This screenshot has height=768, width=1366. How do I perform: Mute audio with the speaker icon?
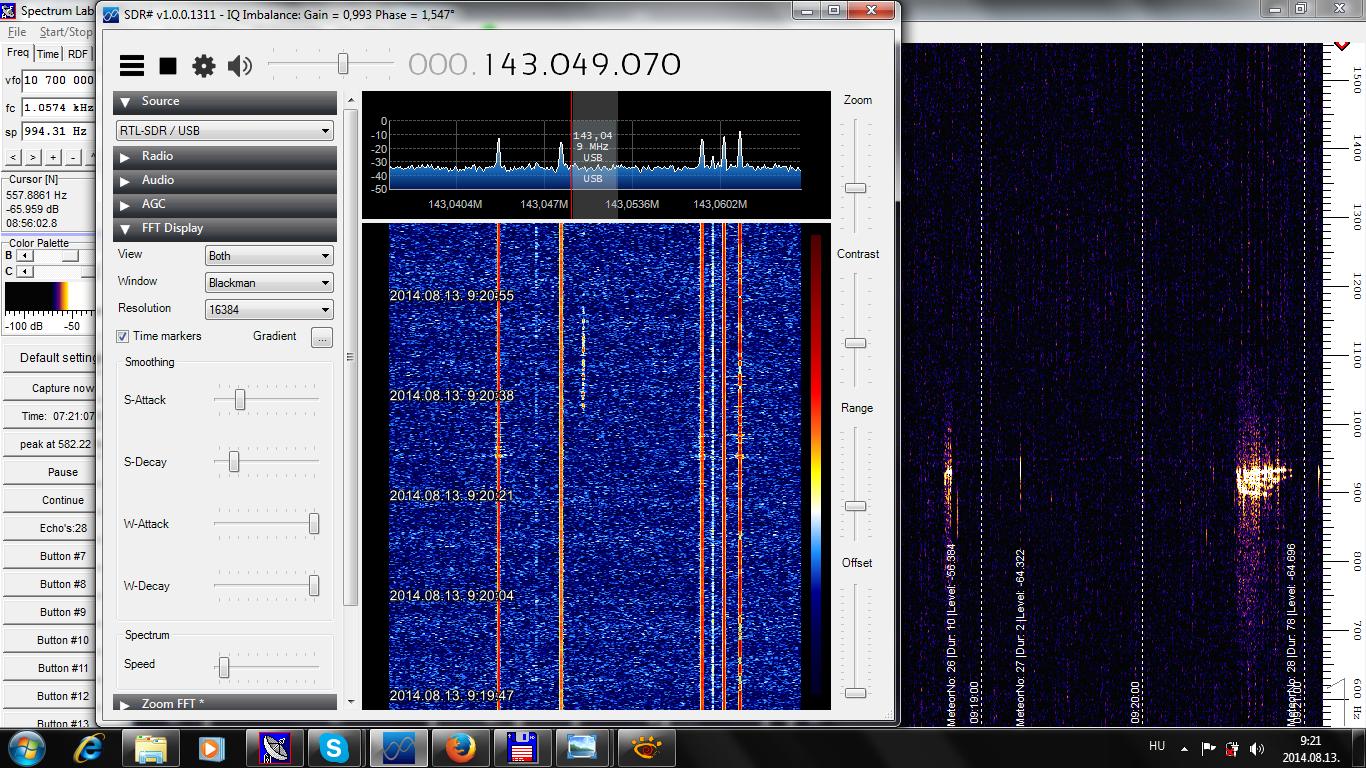pyautogui.click(x=240, y=66)
